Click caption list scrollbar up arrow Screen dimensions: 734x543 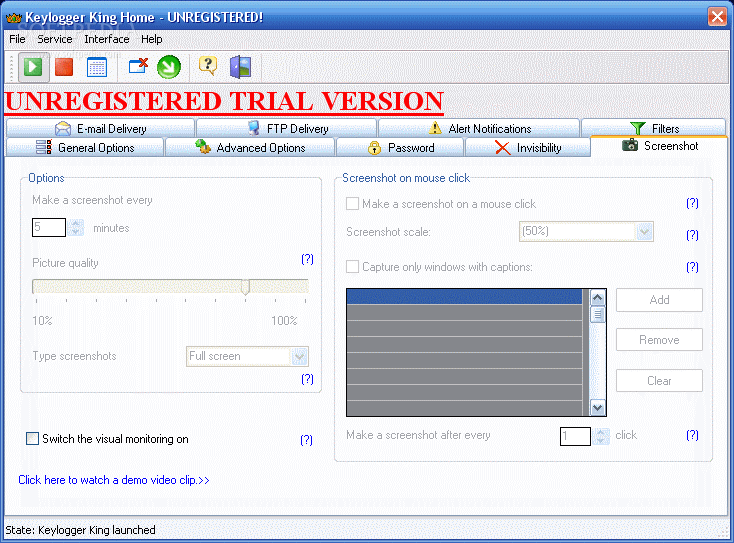click(x=597, y=298)
